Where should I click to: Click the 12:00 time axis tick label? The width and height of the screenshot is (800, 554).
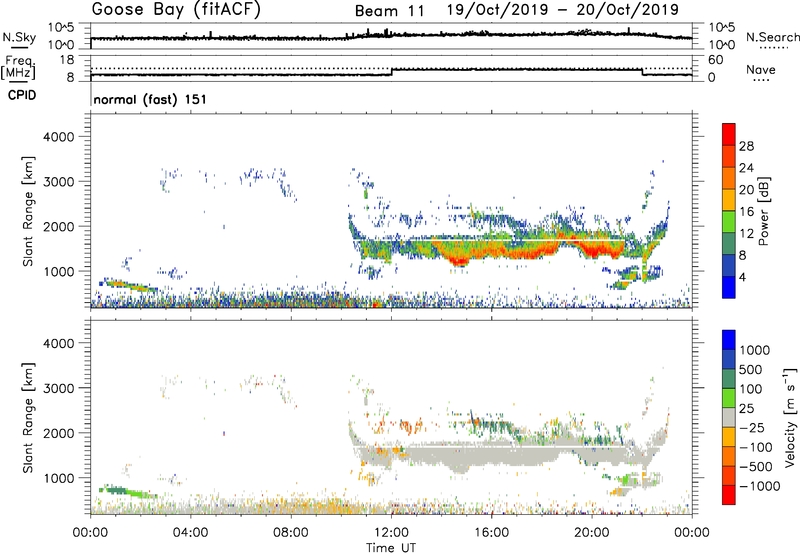click(391, 533)
